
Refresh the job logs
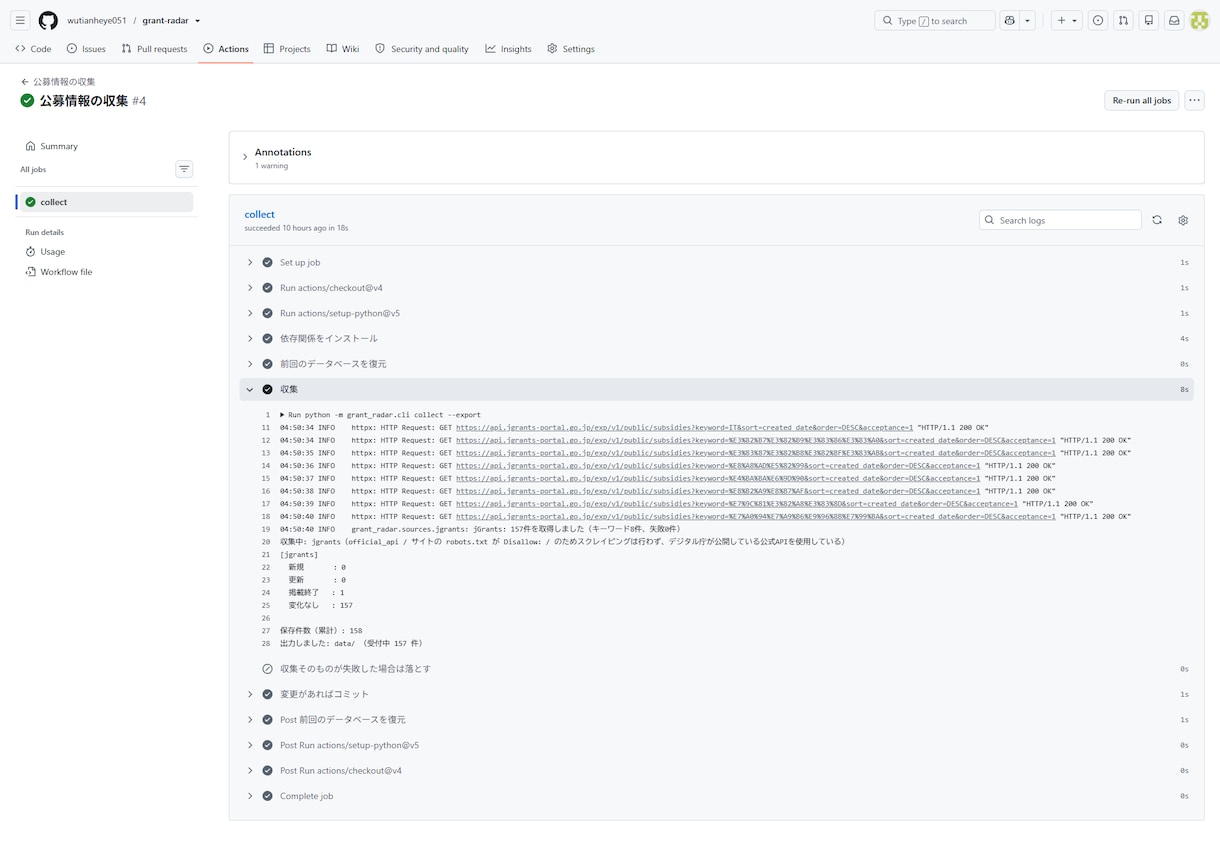1157,220
